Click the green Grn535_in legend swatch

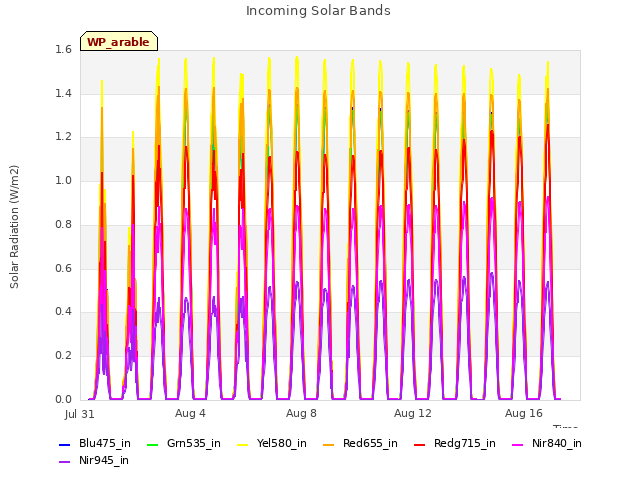[x=152, y=444]
